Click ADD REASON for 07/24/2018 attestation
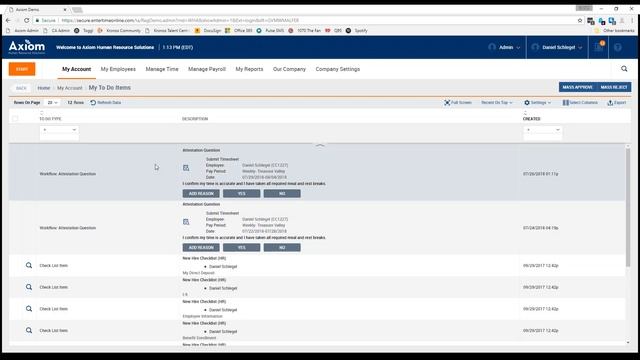640x360 pixels. 201,247
